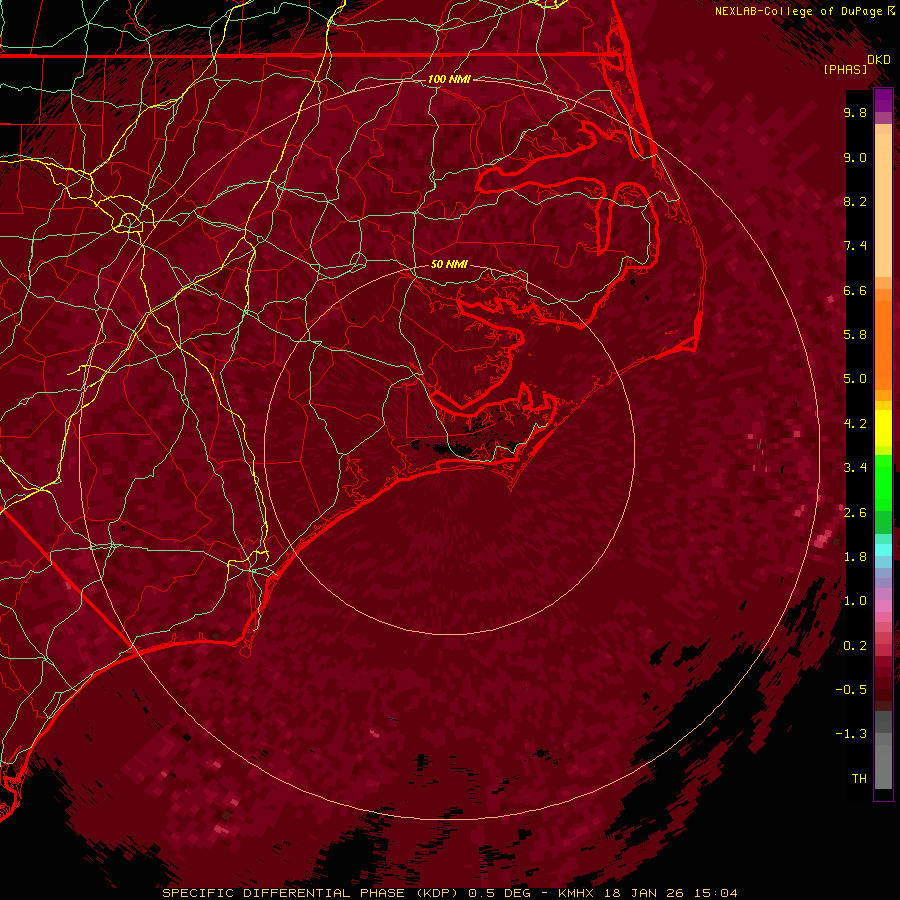
Task: Pick the bright green segment of color bar
Action: tap(883, 482)
